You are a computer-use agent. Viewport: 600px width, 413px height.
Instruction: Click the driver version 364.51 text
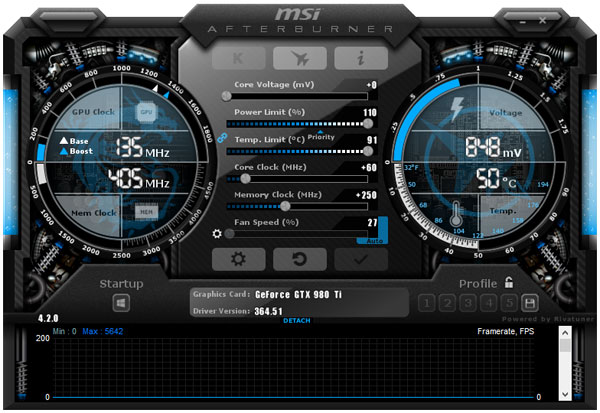tap(269, 311)
